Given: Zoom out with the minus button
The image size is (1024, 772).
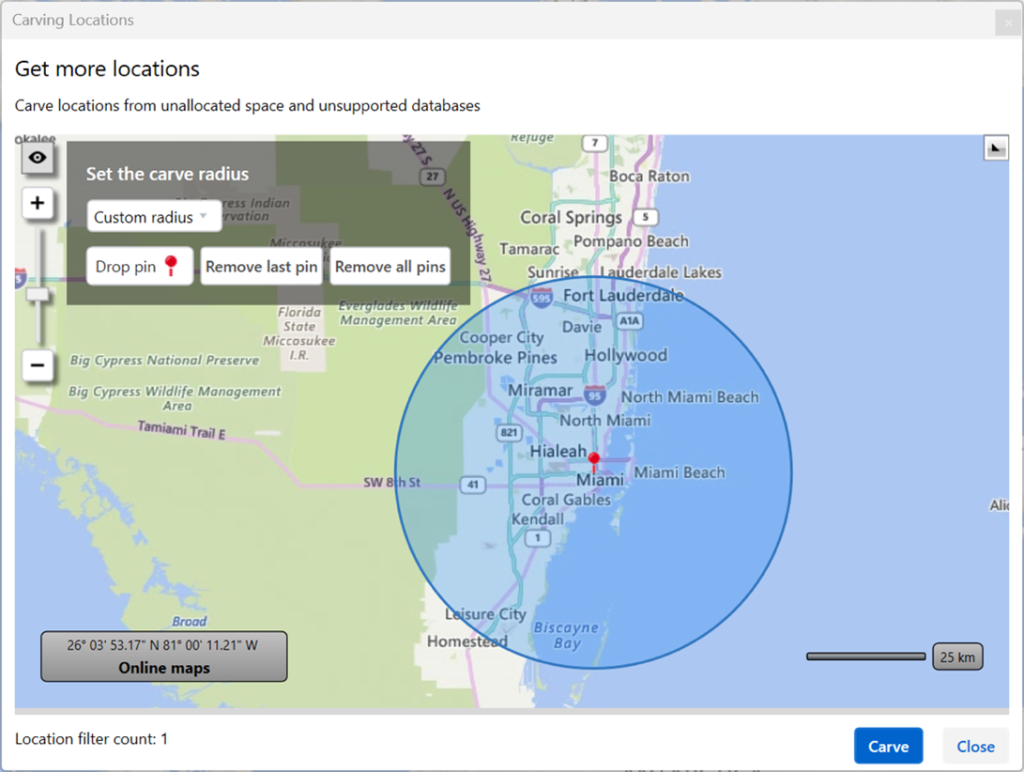Looking at the screenshot, I should coord(37,365).
